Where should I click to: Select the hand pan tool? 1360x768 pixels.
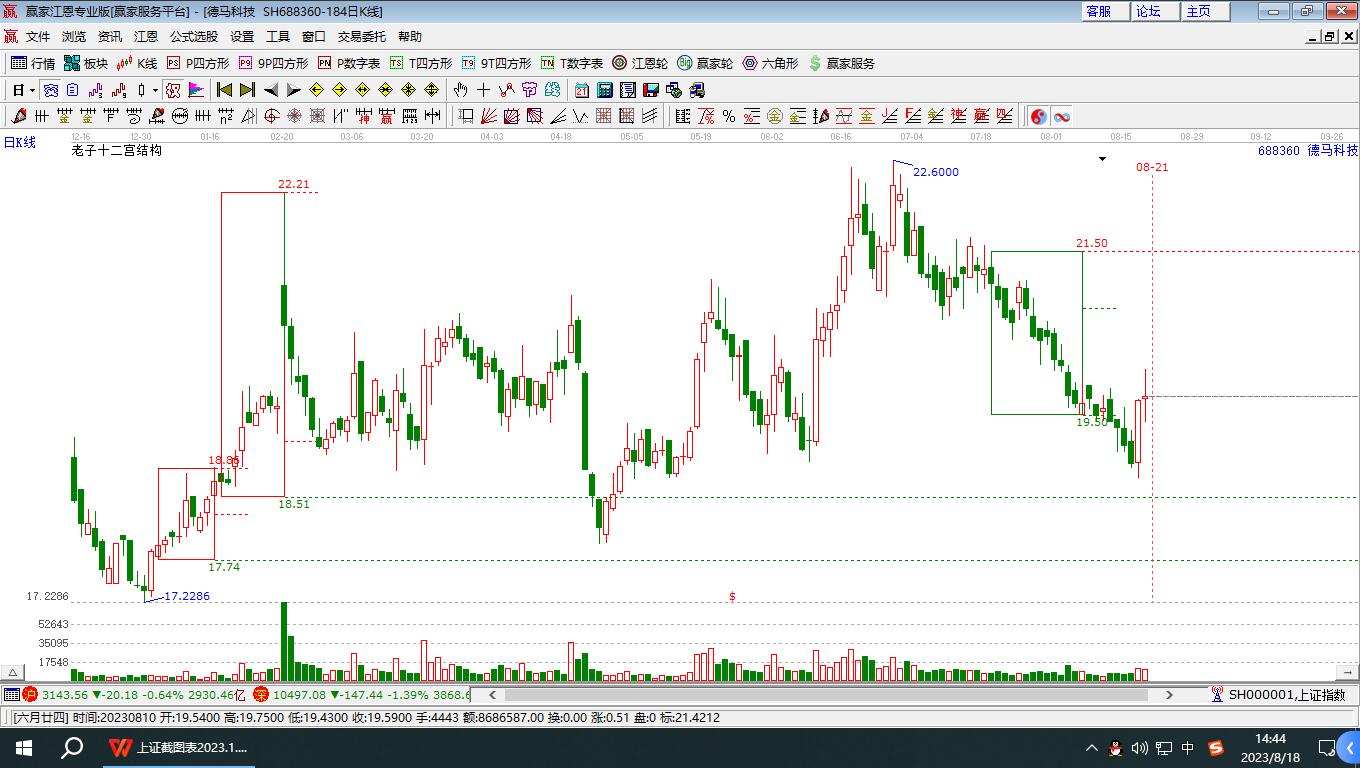(x=460, y=90)
